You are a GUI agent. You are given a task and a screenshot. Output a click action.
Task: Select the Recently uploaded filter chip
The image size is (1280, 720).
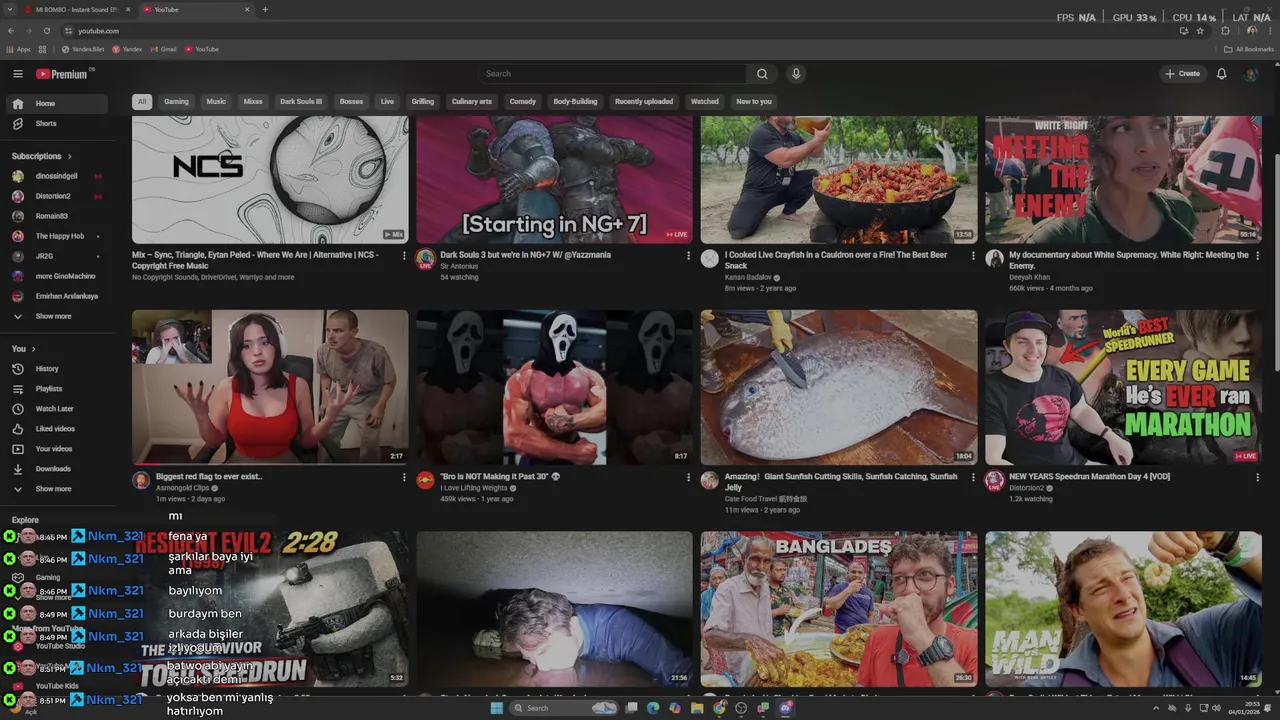(x=644, y=102)
